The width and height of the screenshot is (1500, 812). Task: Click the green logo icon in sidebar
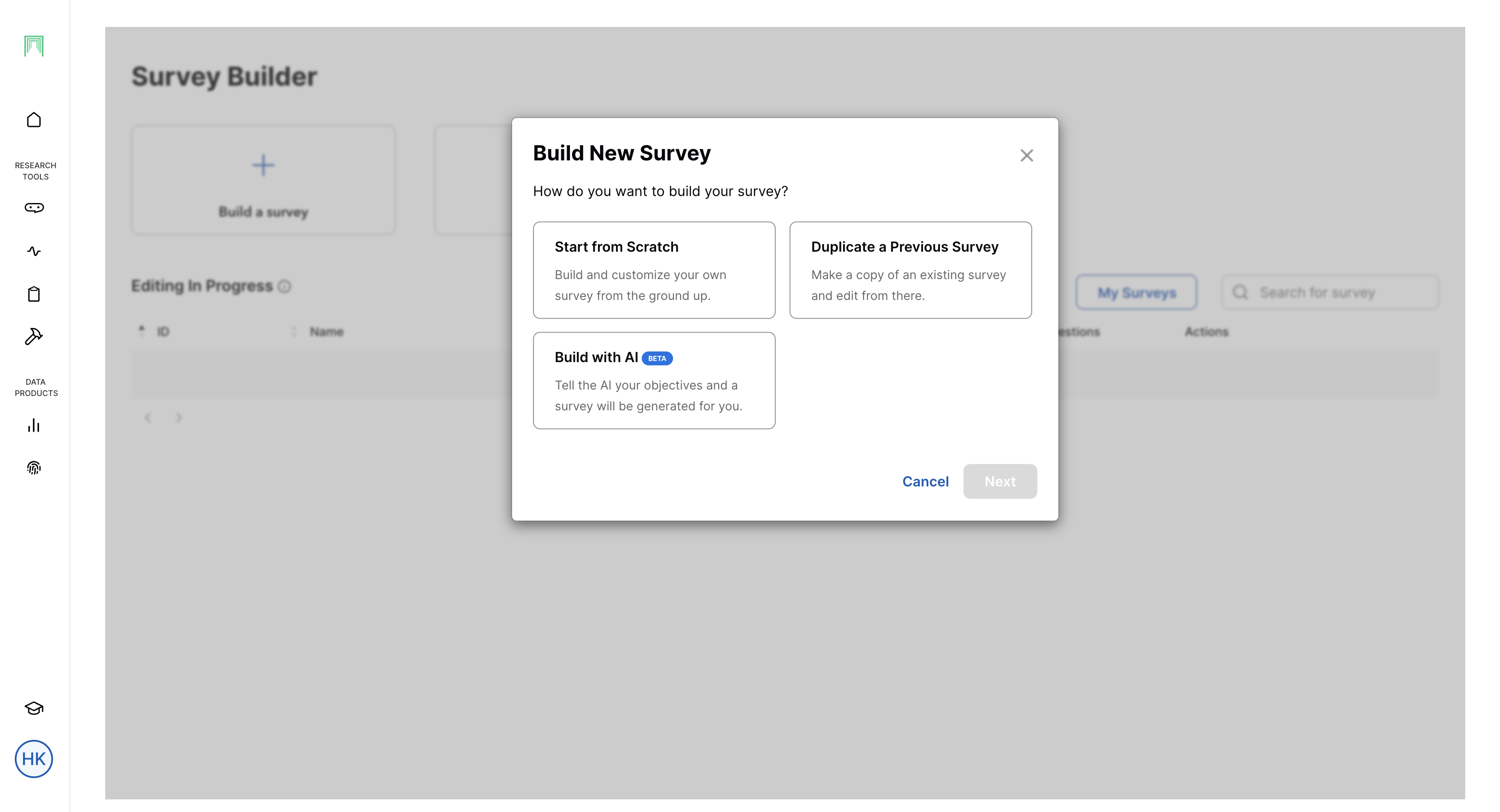[34, 46]
